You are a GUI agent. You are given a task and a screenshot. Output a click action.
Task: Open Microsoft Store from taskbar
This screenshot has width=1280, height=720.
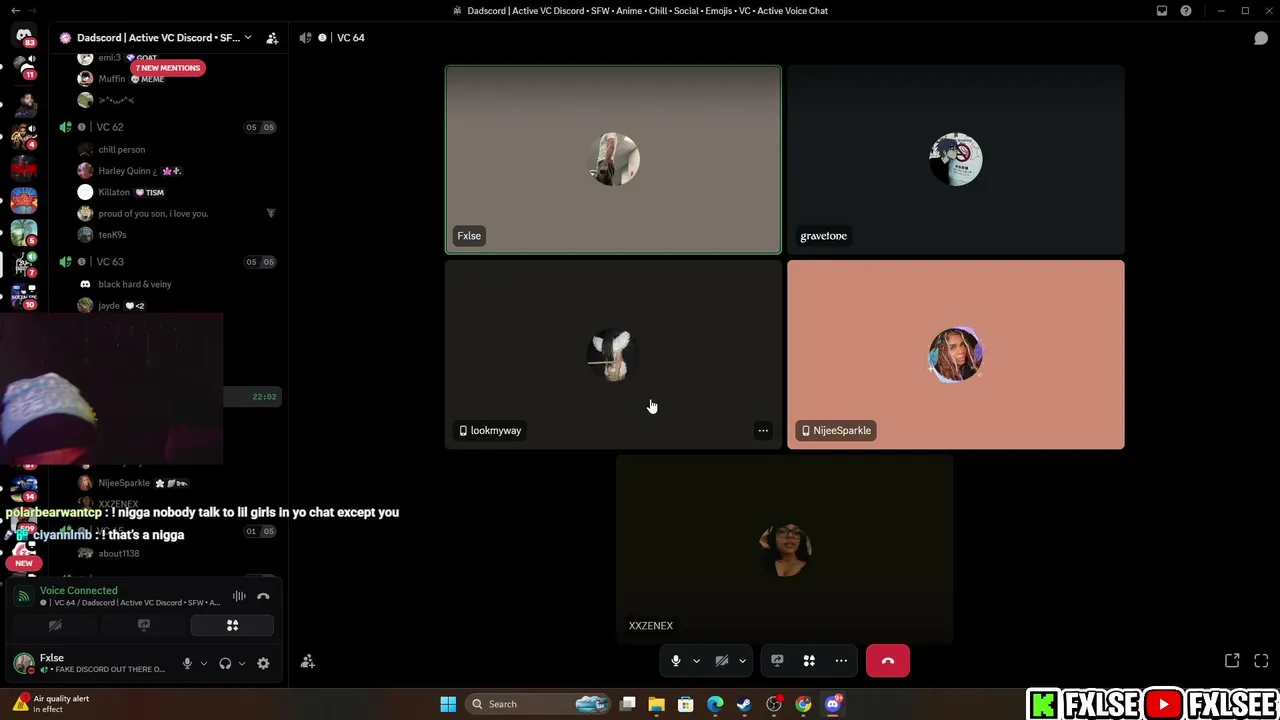tap(686, 704)
